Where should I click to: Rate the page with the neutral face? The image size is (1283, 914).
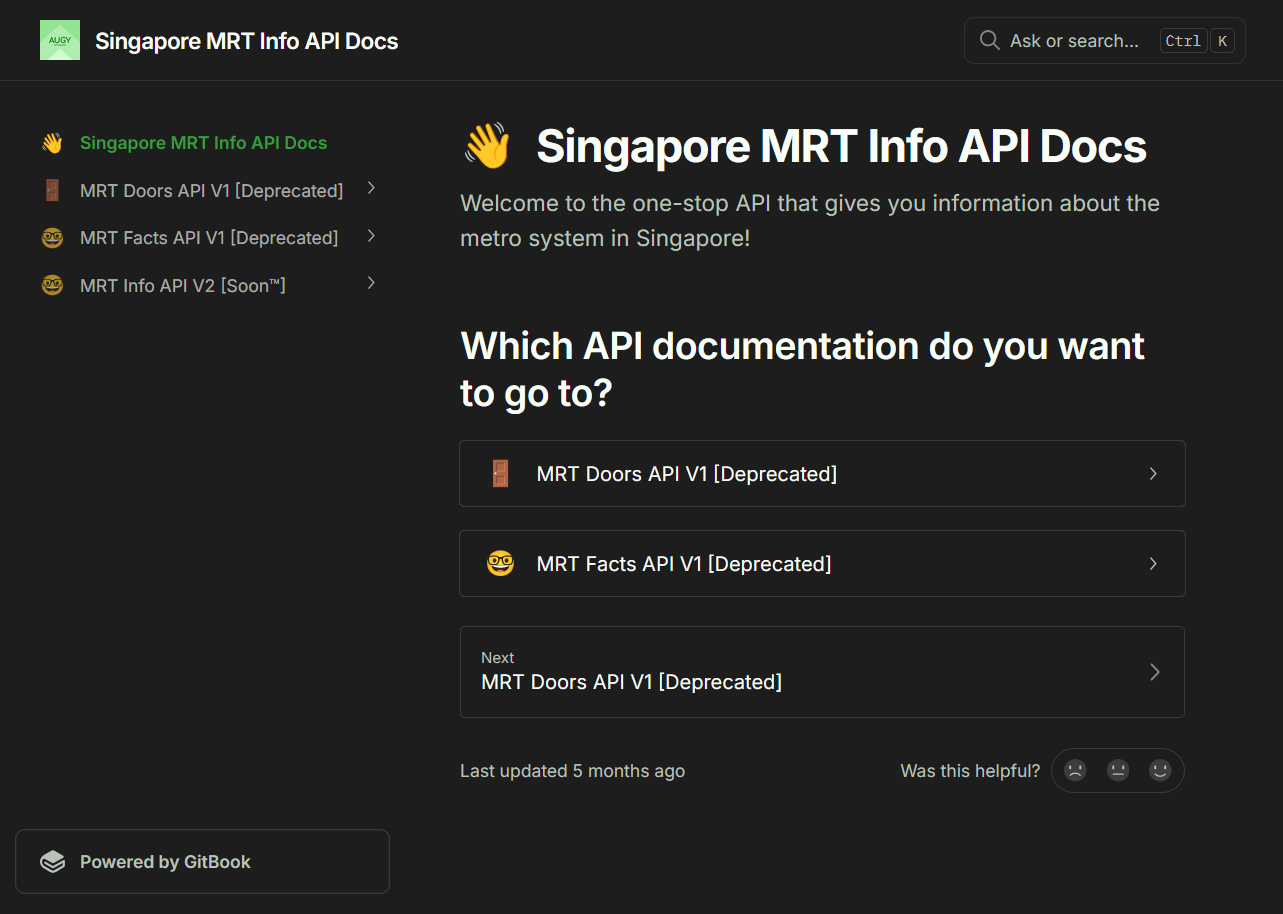click(x=1118, y=771)
